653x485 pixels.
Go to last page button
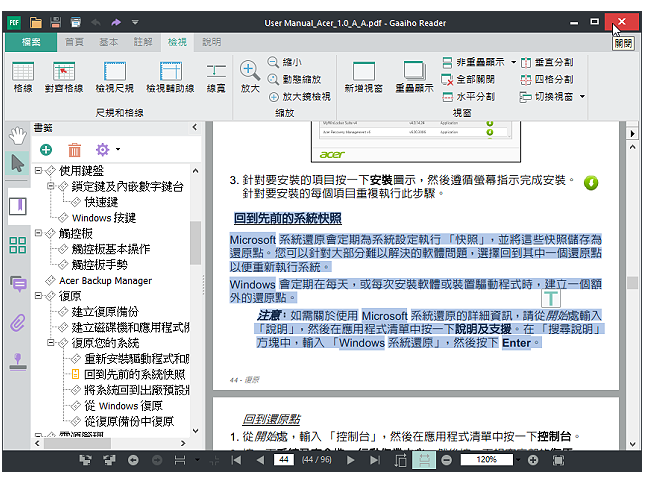click(x=375, y=460)
